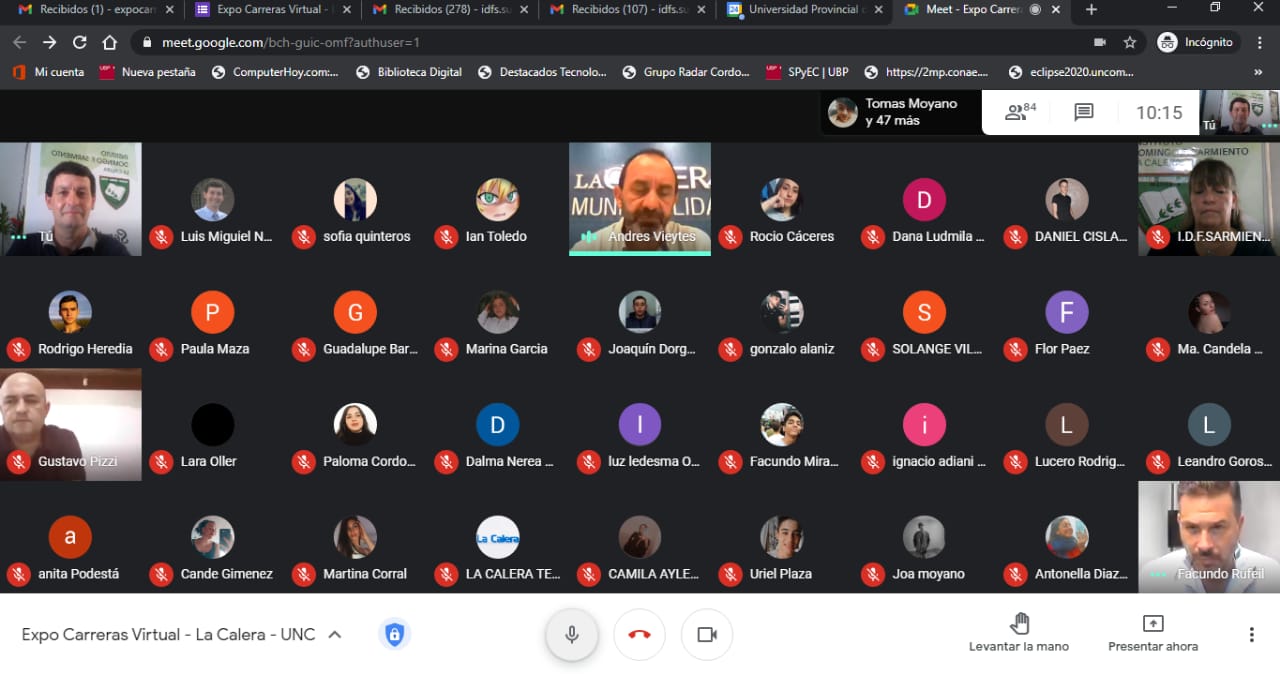Click the Presentar ahora screen share icon
The image size is (1280, 674).
[x=1153, y=624]
